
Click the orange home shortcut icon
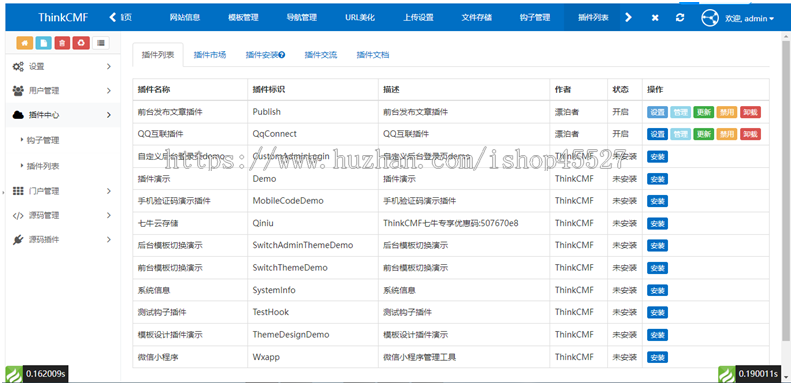tap(24, 43)
